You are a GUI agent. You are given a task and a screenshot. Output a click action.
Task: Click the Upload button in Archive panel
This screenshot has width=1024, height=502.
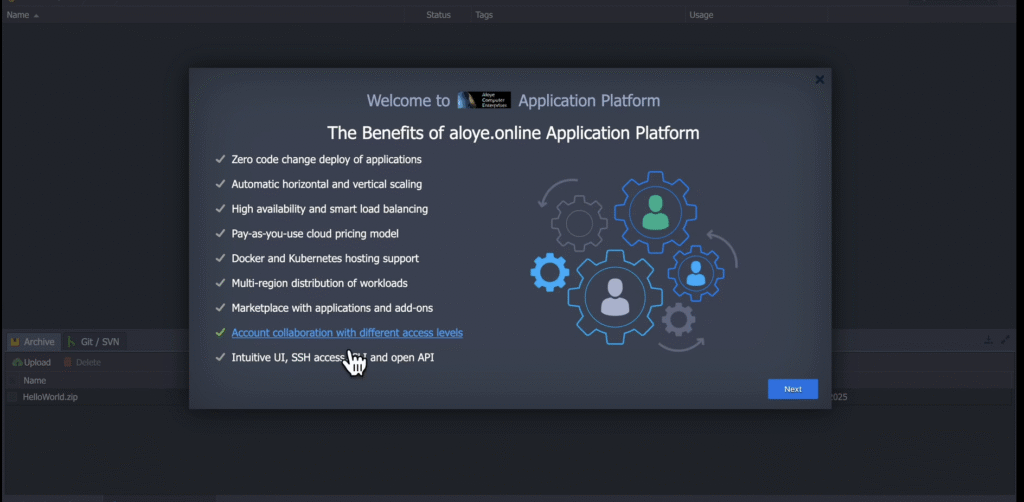tap(32, 362)
